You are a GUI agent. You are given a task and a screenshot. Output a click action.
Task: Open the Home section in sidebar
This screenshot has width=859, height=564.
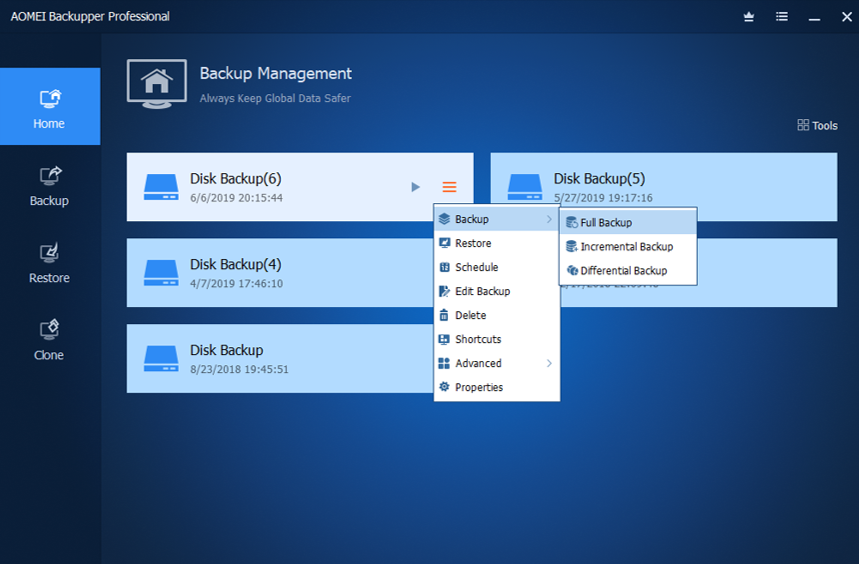pos(50,106)
